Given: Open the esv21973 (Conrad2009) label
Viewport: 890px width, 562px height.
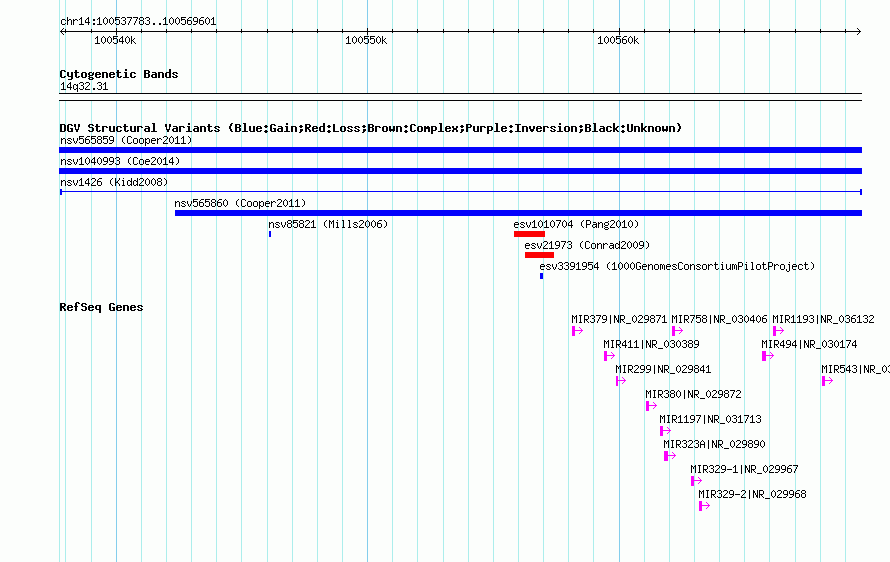Looking at the screenshot, I should (587, 245).
